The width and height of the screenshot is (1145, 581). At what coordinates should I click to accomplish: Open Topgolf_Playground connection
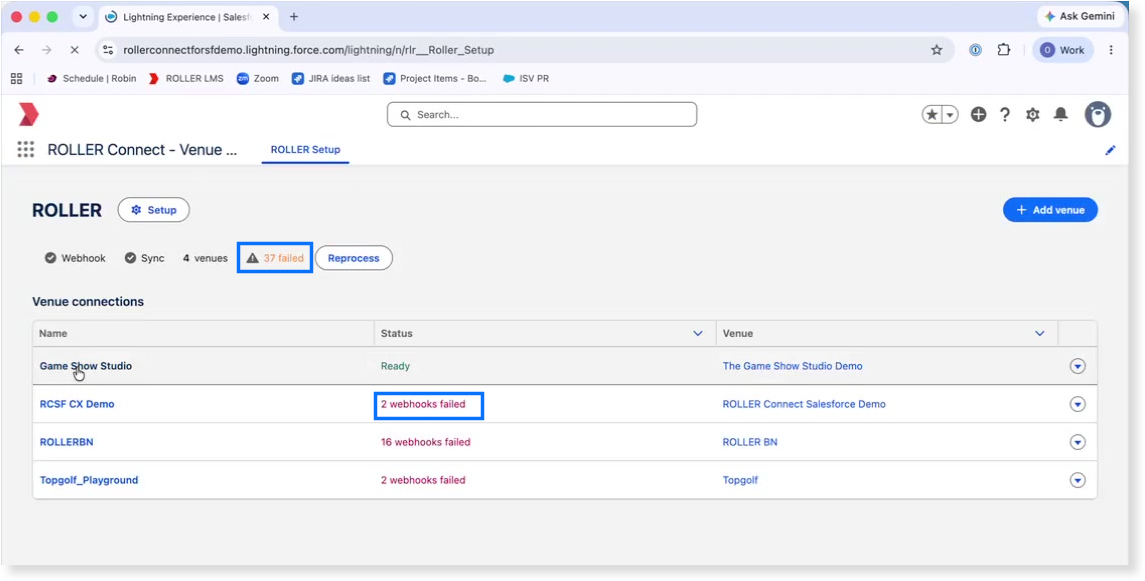point(88,480)
